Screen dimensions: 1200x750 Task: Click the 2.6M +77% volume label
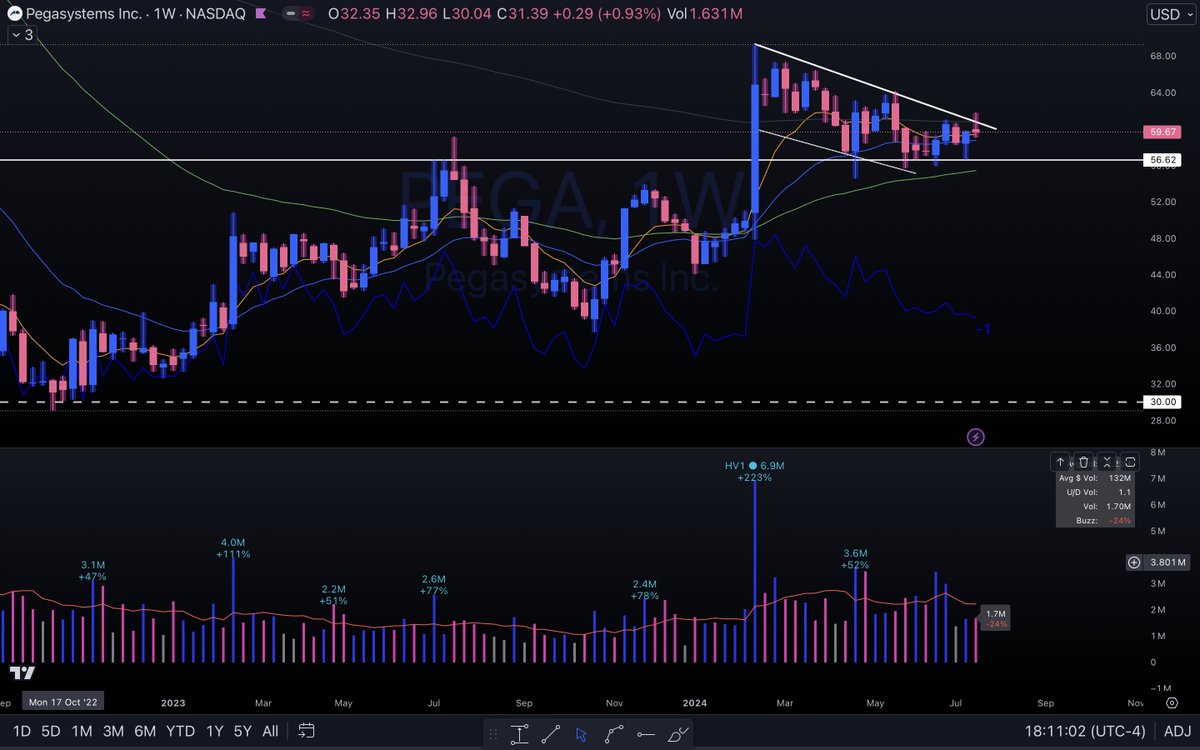pyautogui.click(x=433, y=584)
